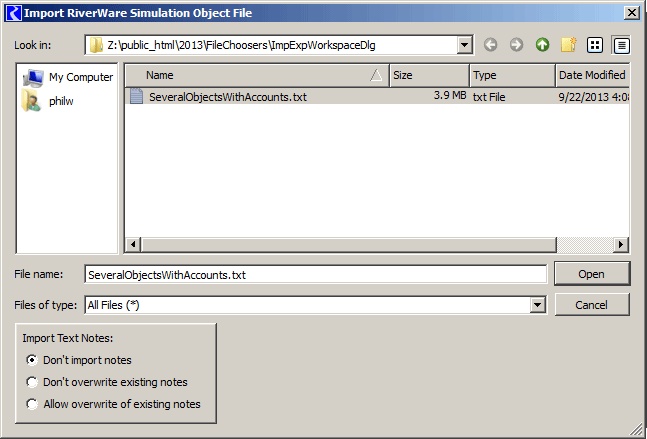The width and height of the screenshot is (647, 439).
Task: Open the Files of type dropdown
Action: (537, 305)
